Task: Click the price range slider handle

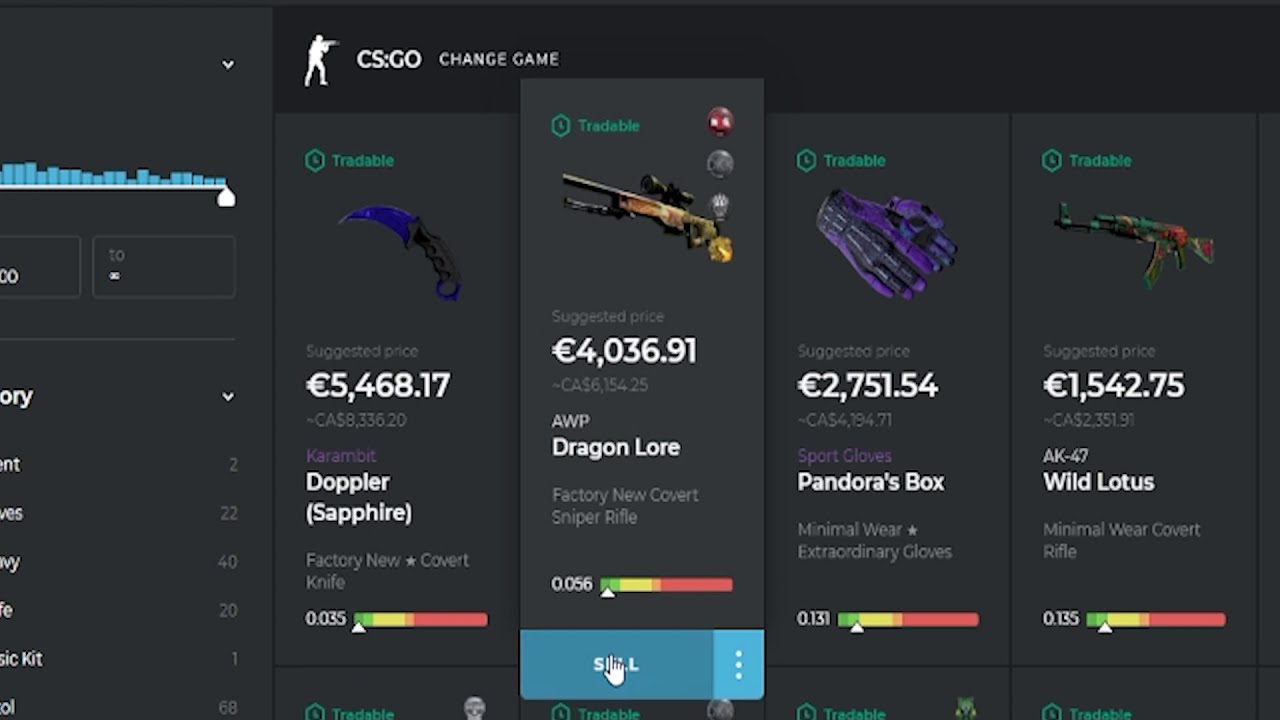Action: [x=226, y=196]
